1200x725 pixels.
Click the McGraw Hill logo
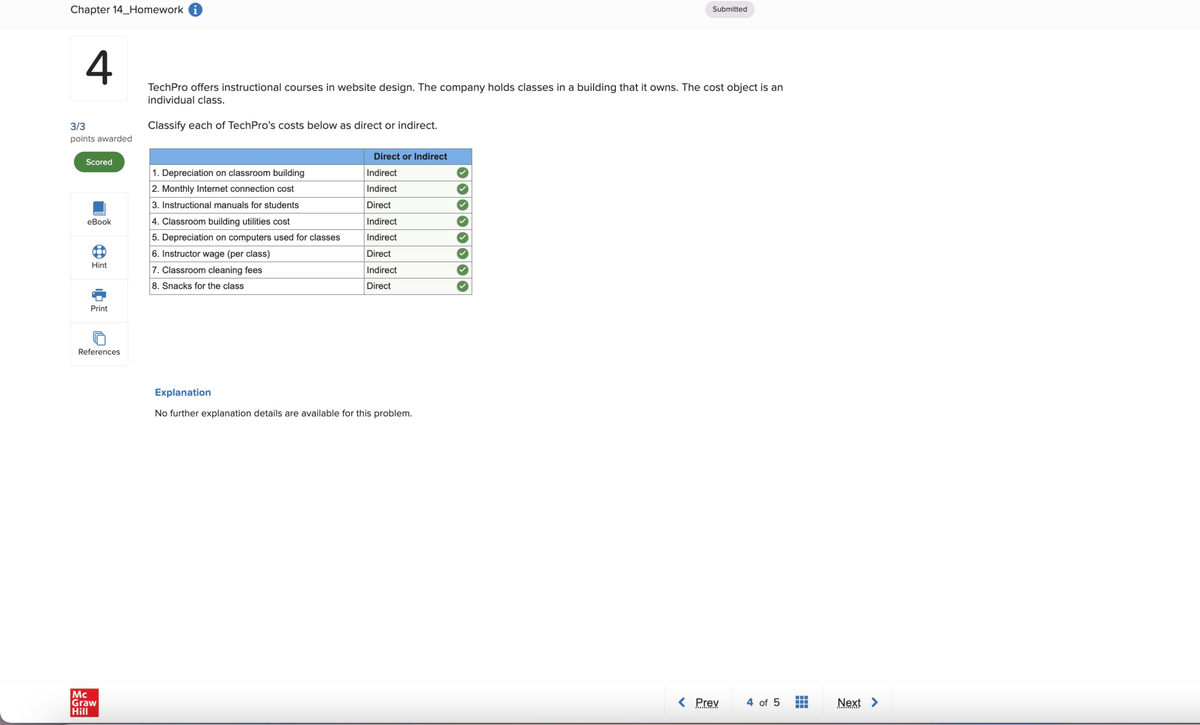[x=84, y=702]
